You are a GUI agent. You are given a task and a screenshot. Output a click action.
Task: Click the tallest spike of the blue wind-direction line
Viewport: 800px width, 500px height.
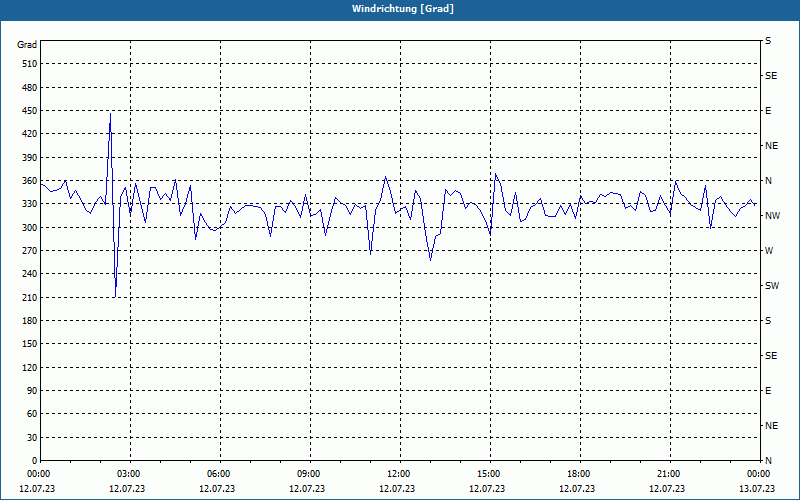coord(110,114)
